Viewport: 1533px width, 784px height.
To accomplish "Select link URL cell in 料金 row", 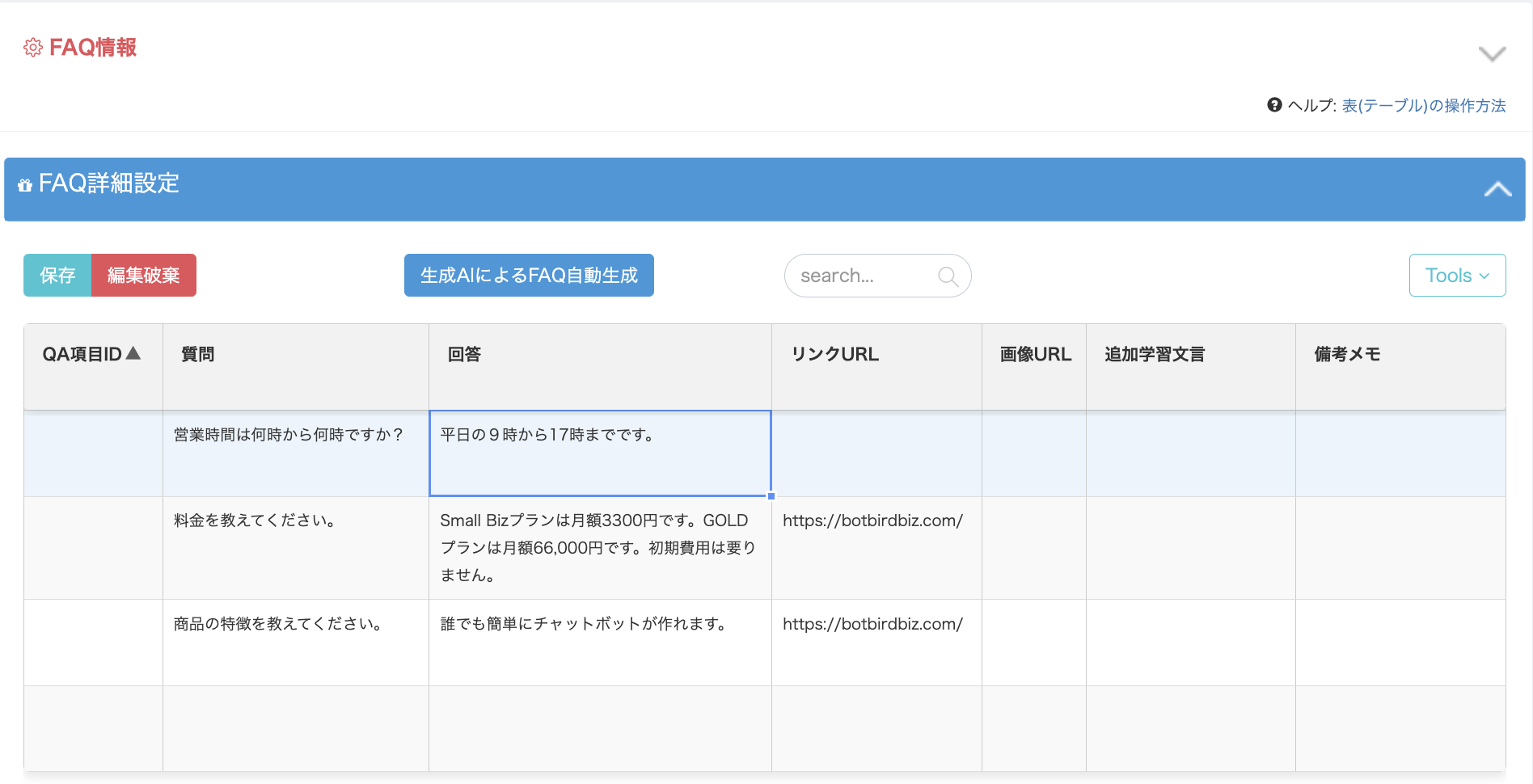I will click(876, 548).
